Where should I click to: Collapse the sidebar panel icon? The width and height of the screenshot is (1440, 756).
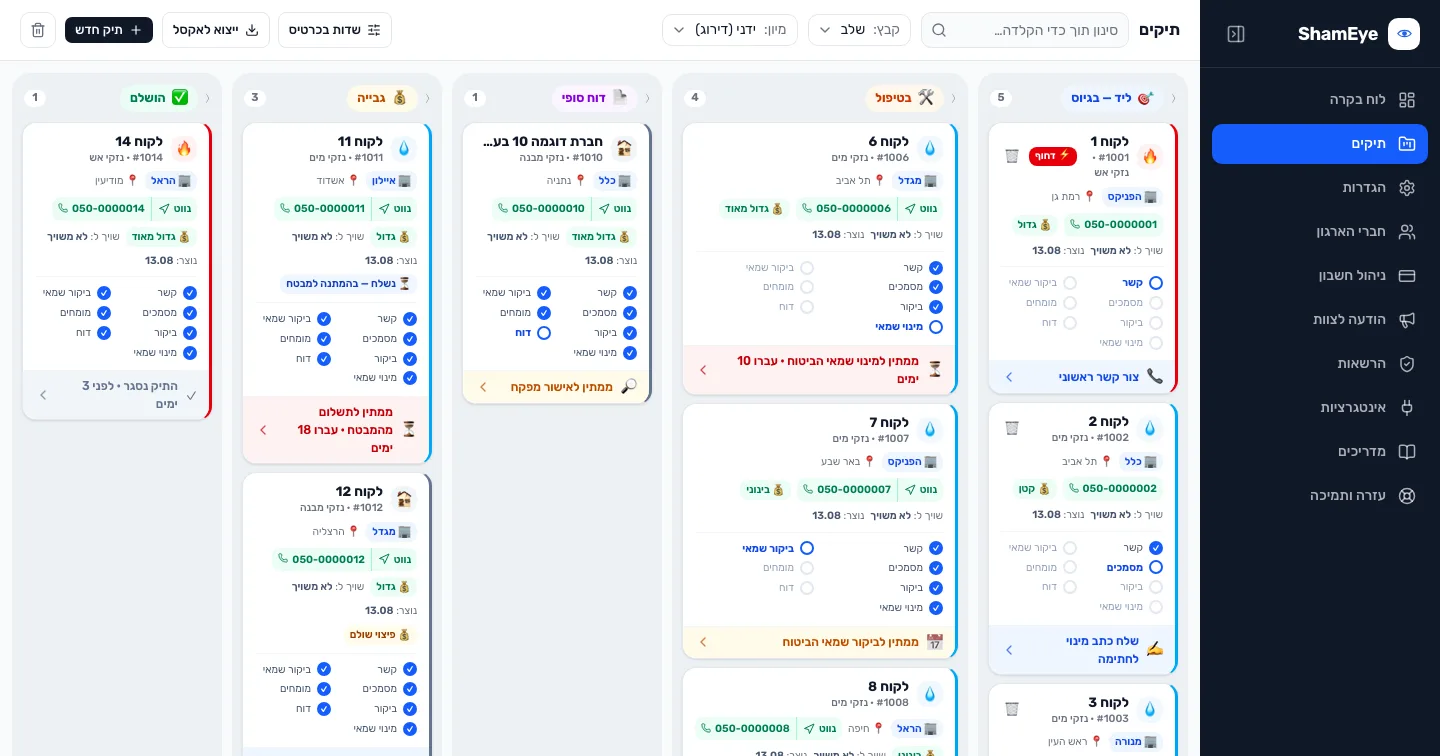click(x=1236, y=34)
